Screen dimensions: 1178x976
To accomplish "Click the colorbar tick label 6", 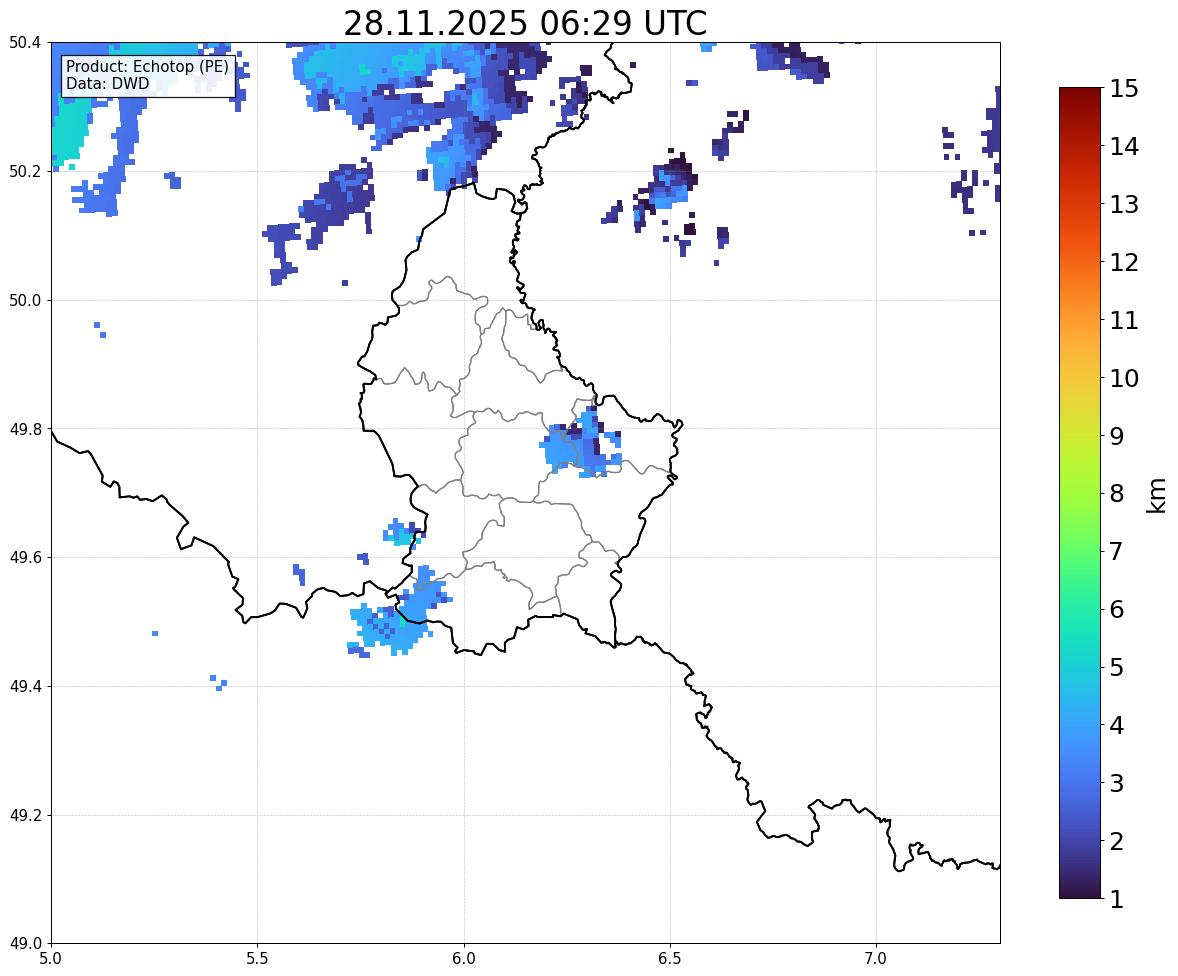I will (x=1117, y=609).
